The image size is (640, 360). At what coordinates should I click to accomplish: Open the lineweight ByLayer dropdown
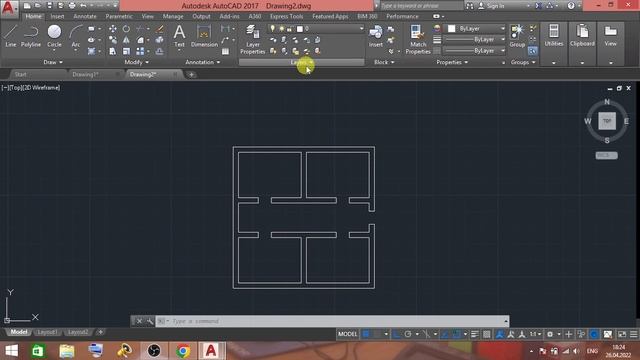[475, 40]
